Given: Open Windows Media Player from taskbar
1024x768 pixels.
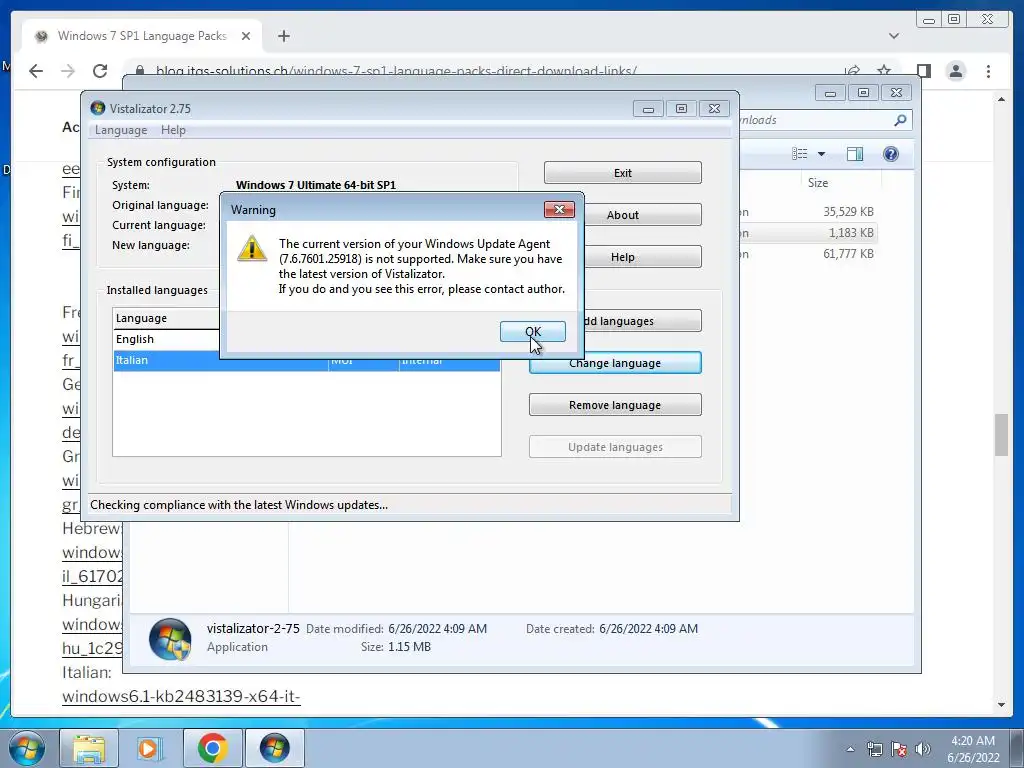Looking at the screenshot, I should click(x=150, y=748).
